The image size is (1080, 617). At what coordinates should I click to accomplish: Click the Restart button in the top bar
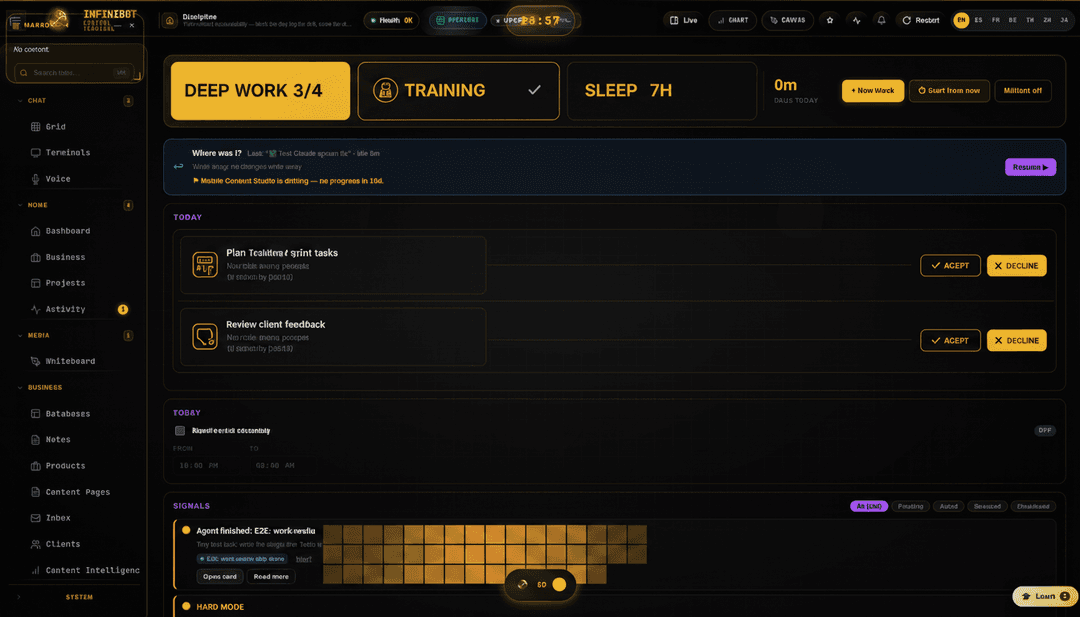[921, 21]
